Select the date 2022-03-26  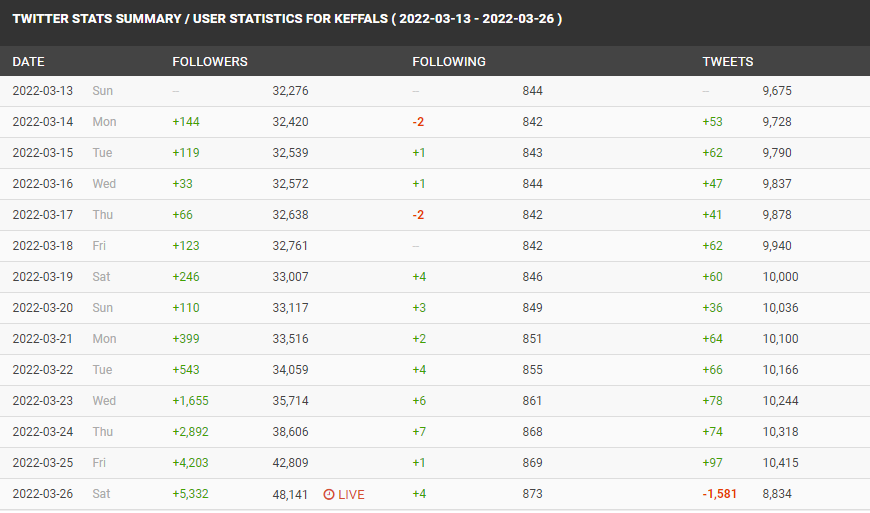[x=43, y=494]
